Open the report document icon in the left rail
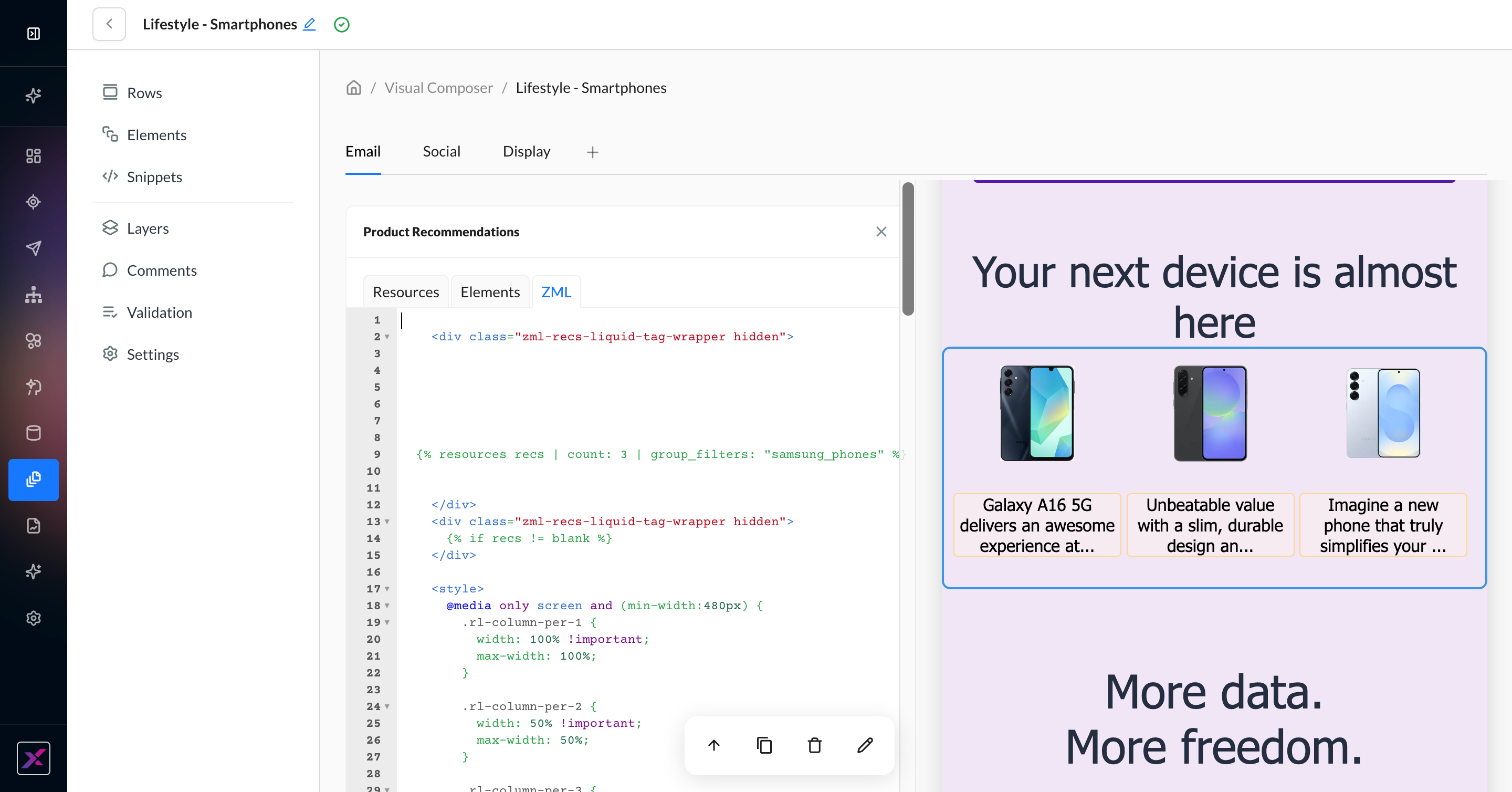1512x792 pixels. (x=34, y=525)
